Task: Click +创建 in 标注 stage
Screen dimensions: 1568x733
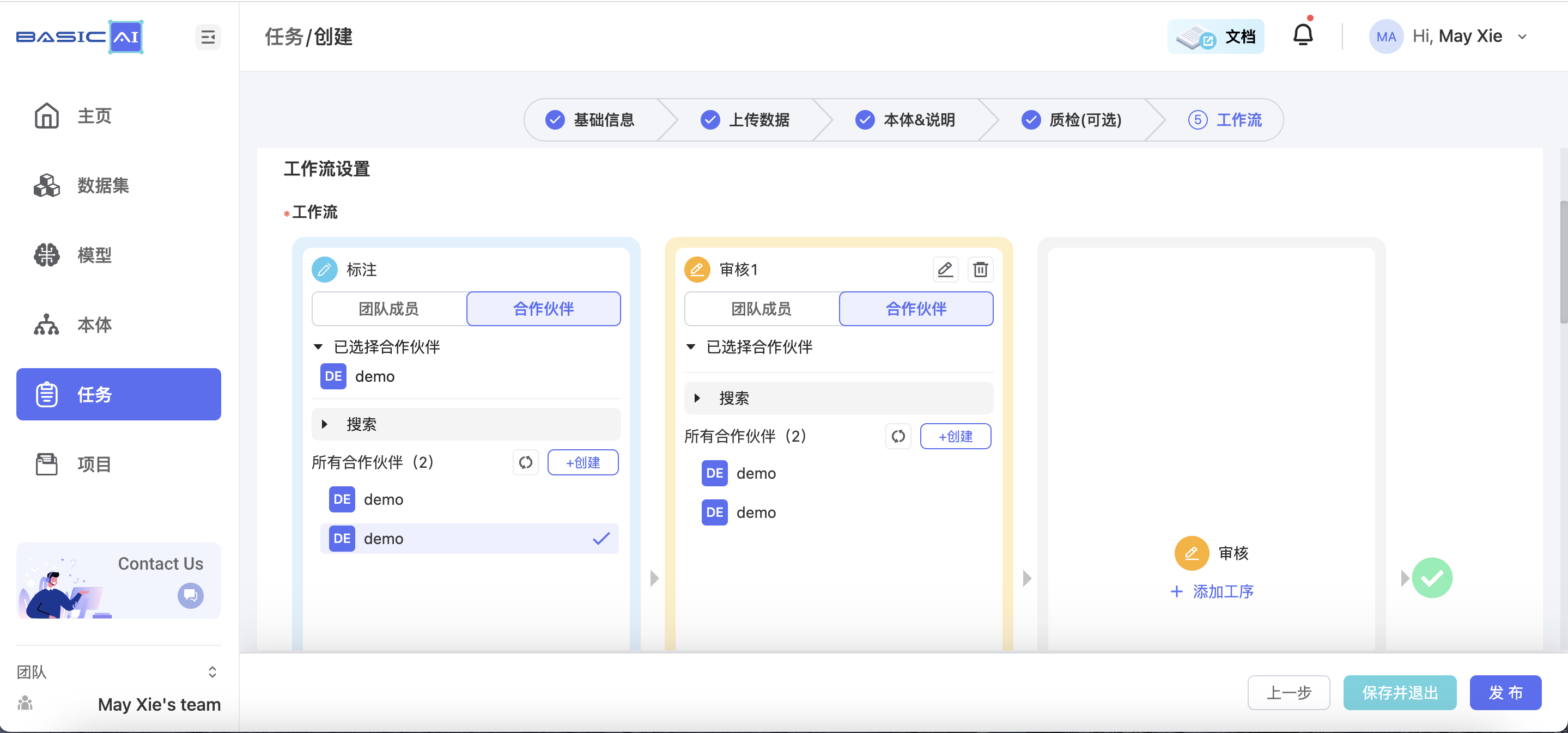Action: click(583, 463)
